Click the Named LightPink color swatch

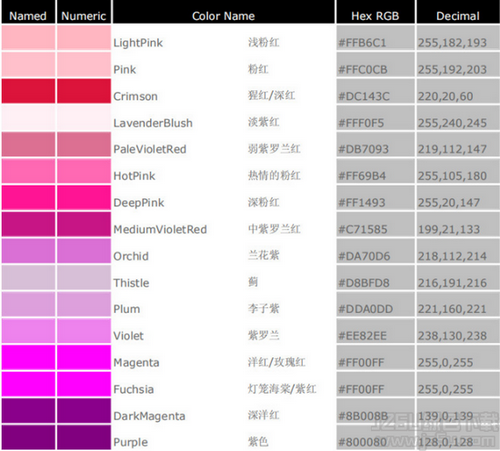28,38
